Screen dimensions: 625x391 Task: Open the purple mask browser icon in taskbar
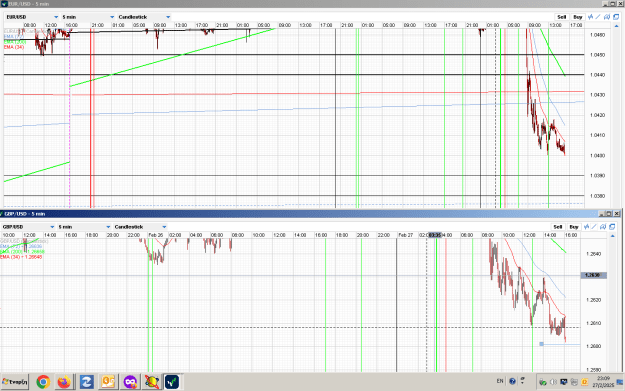point(130,382)
